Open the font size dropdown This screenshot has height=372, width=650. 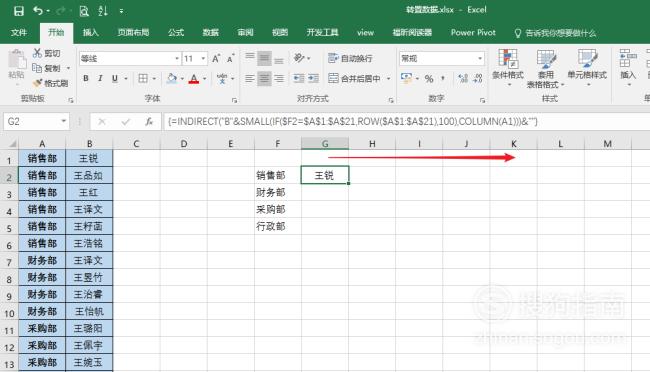tap(203, 58)
